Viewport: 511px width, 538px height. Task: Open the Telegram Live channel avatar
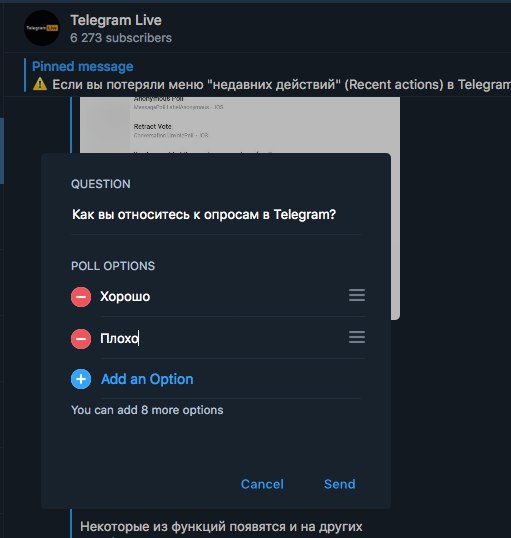click(42, 28)
